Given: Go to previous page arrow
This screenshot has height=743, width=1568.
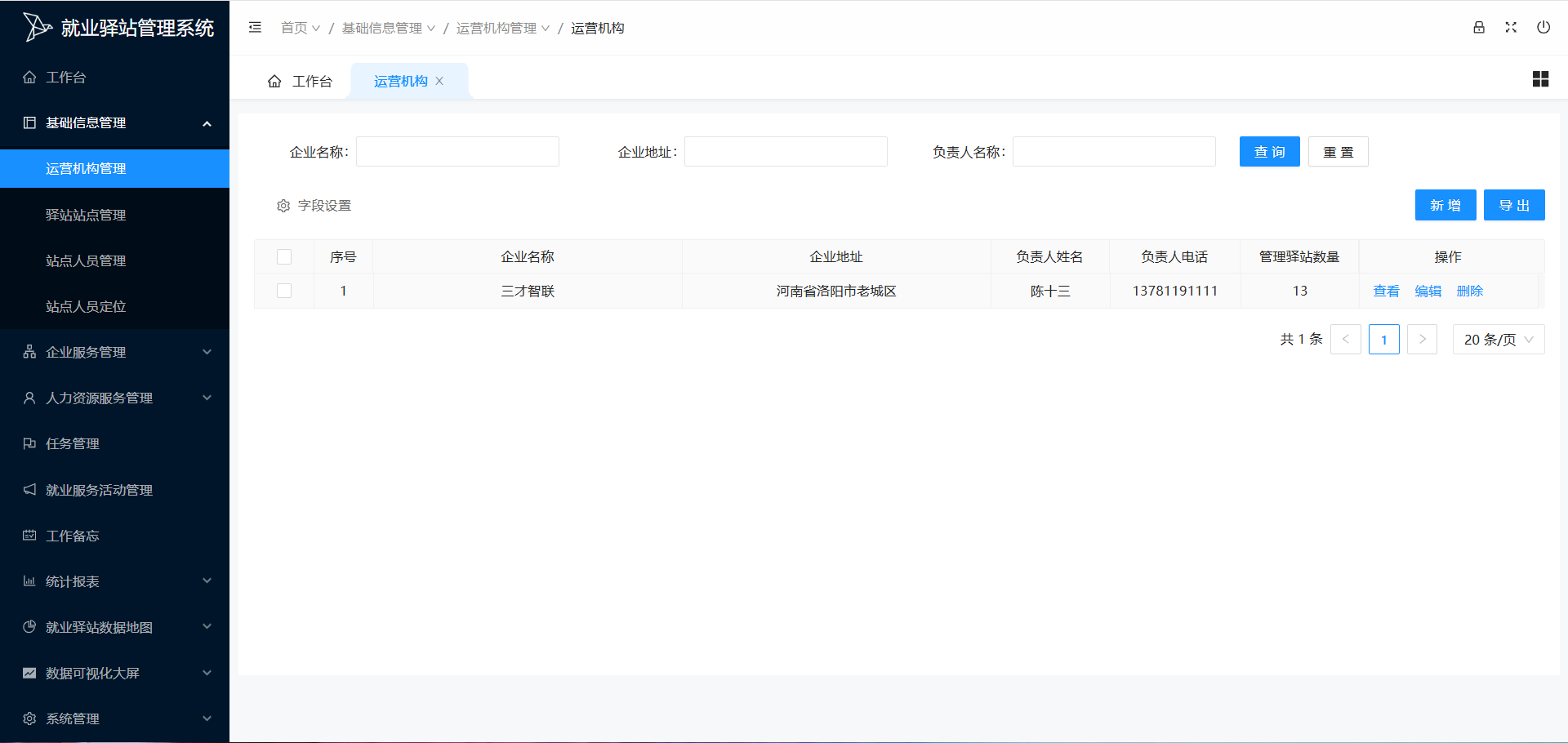Looking at the screenshot, I should point(1346,339).
